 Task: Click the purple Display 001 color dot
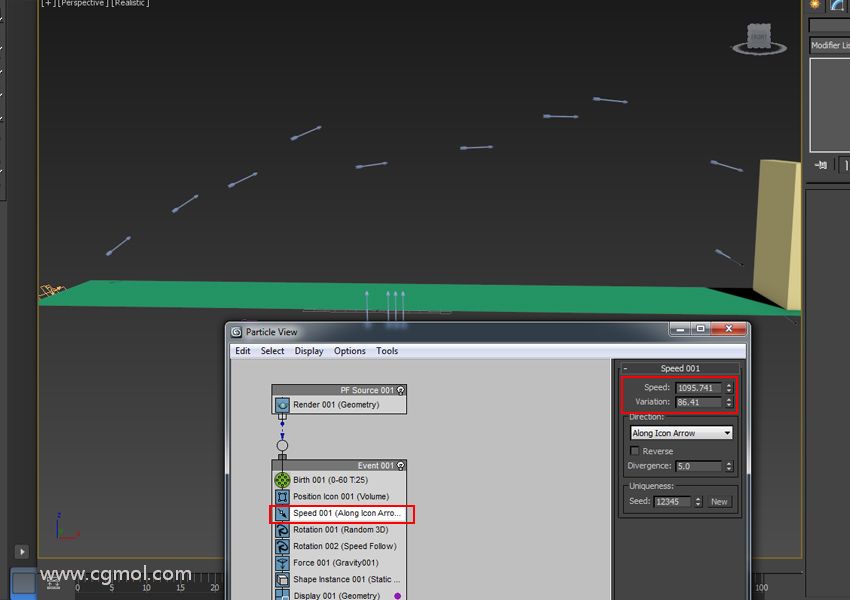click(x=397, y=596)
